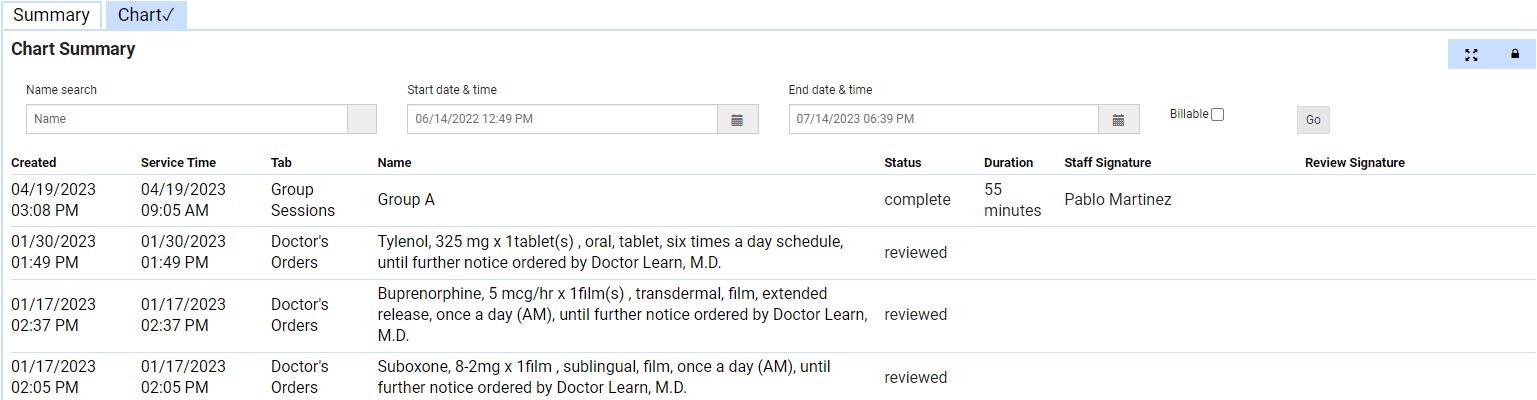Switch to the Chart tab
This screenshot has width=1537, height=400.
[146, 15]
